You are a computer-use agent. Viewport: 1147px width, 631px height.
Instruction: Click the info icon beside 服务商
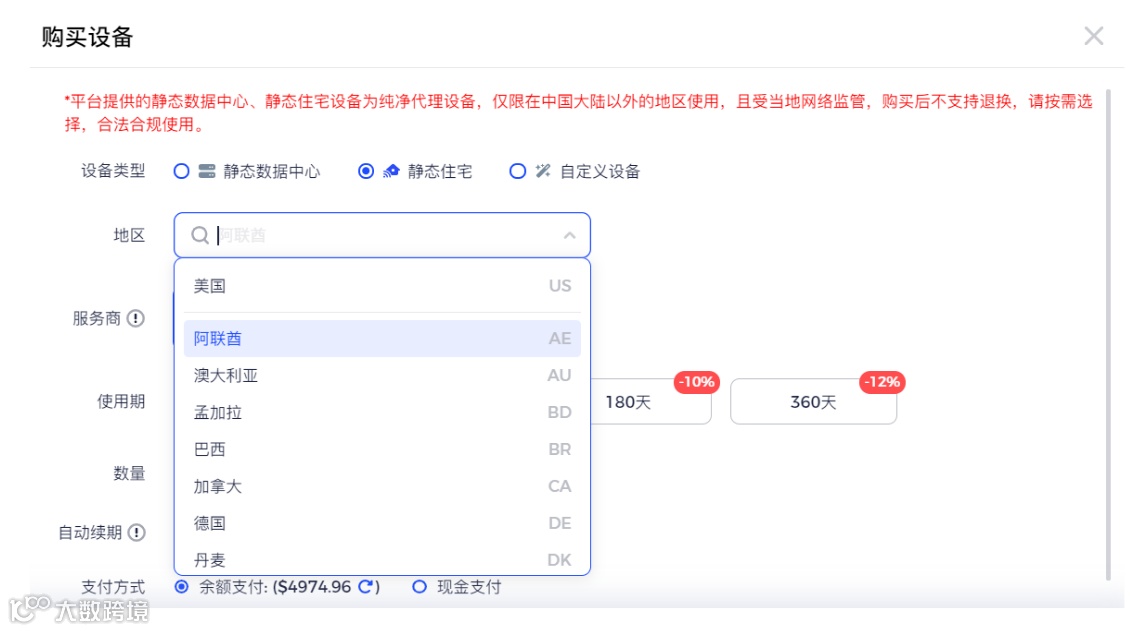point(137,319)
